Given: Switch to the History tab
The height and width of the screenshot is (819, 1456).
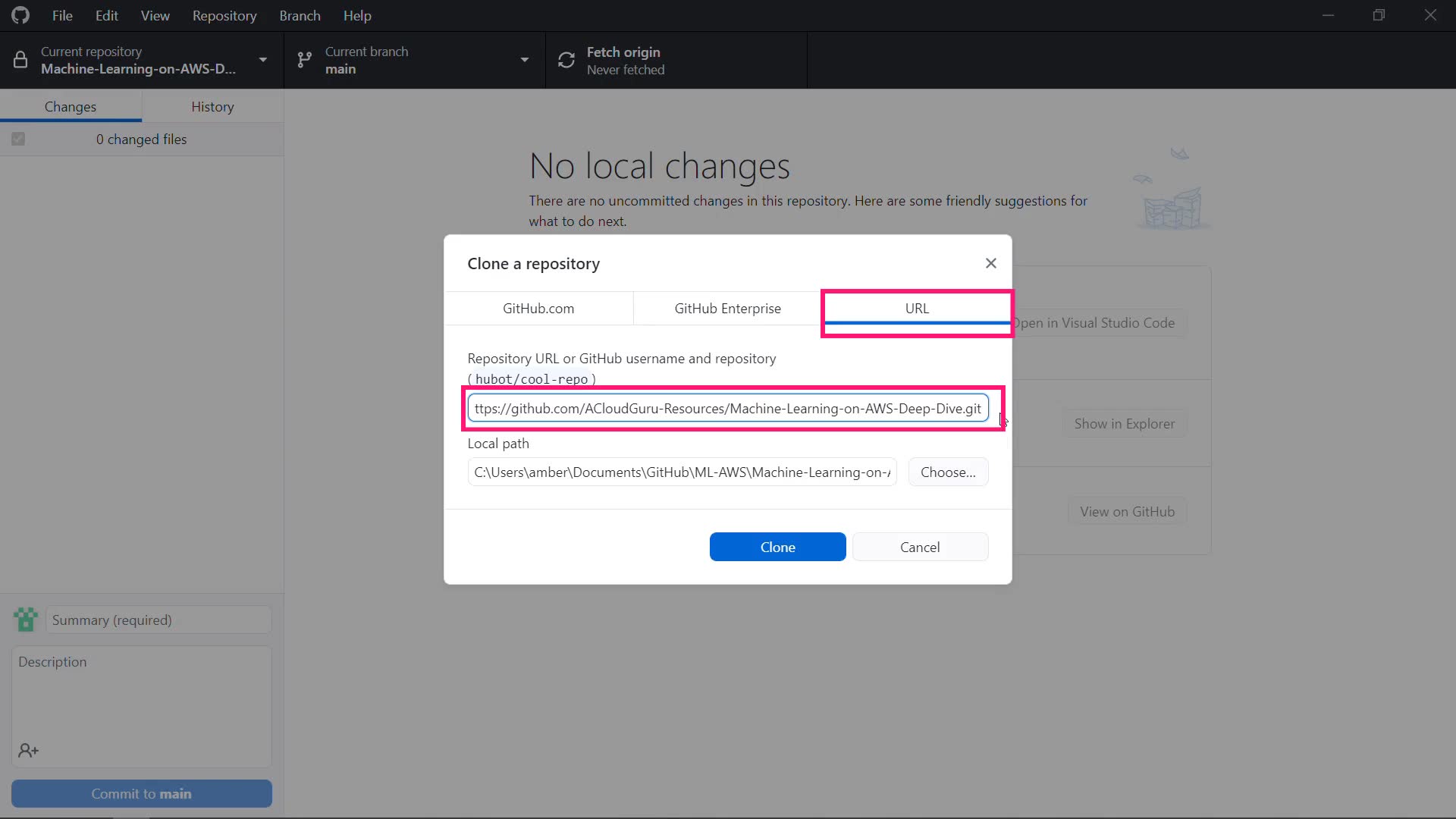Looking at the screenshot, I should (x=212, y=107).
